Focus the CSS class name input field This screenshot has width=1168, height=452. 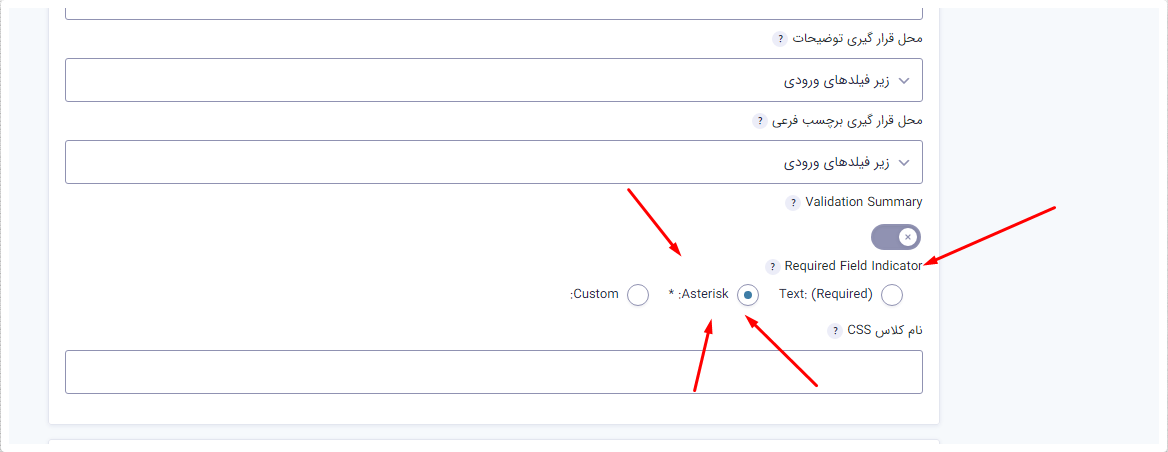coord(494,372)
